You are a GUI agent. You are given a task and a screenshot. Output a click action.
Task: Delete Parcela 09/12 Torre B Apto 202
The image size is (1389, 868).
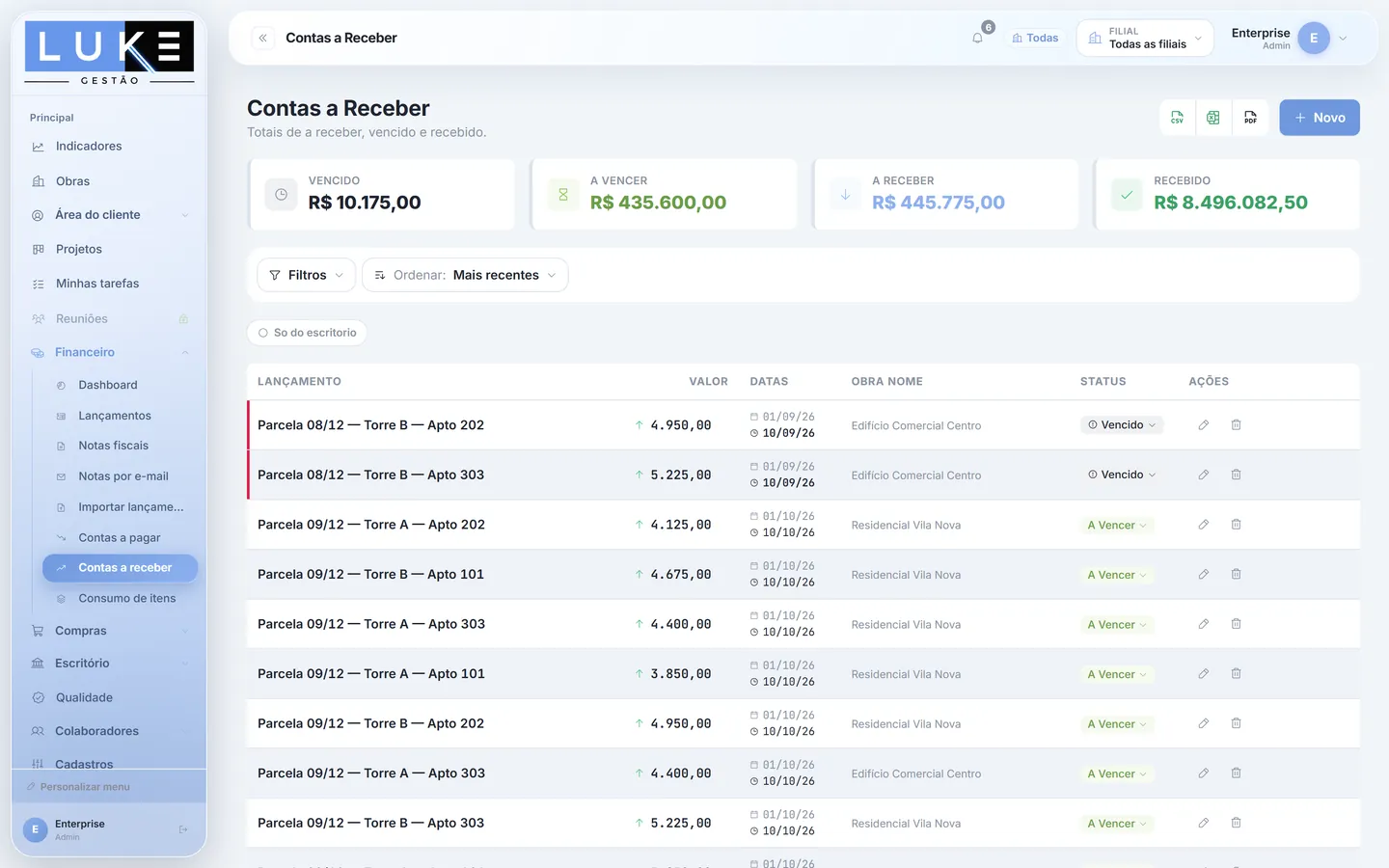tap(1236, 723)
